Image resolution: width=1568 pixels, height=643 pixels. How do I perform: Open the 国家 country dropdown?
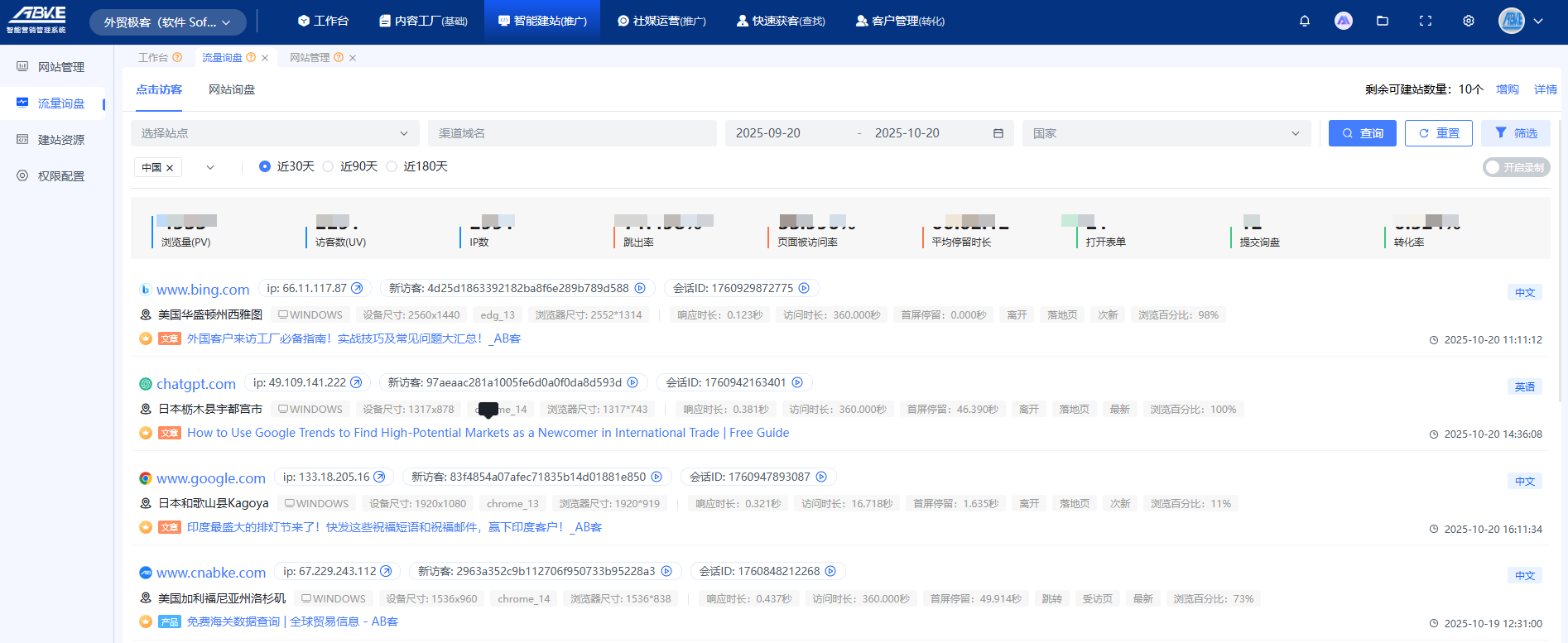click(1166, 133)
